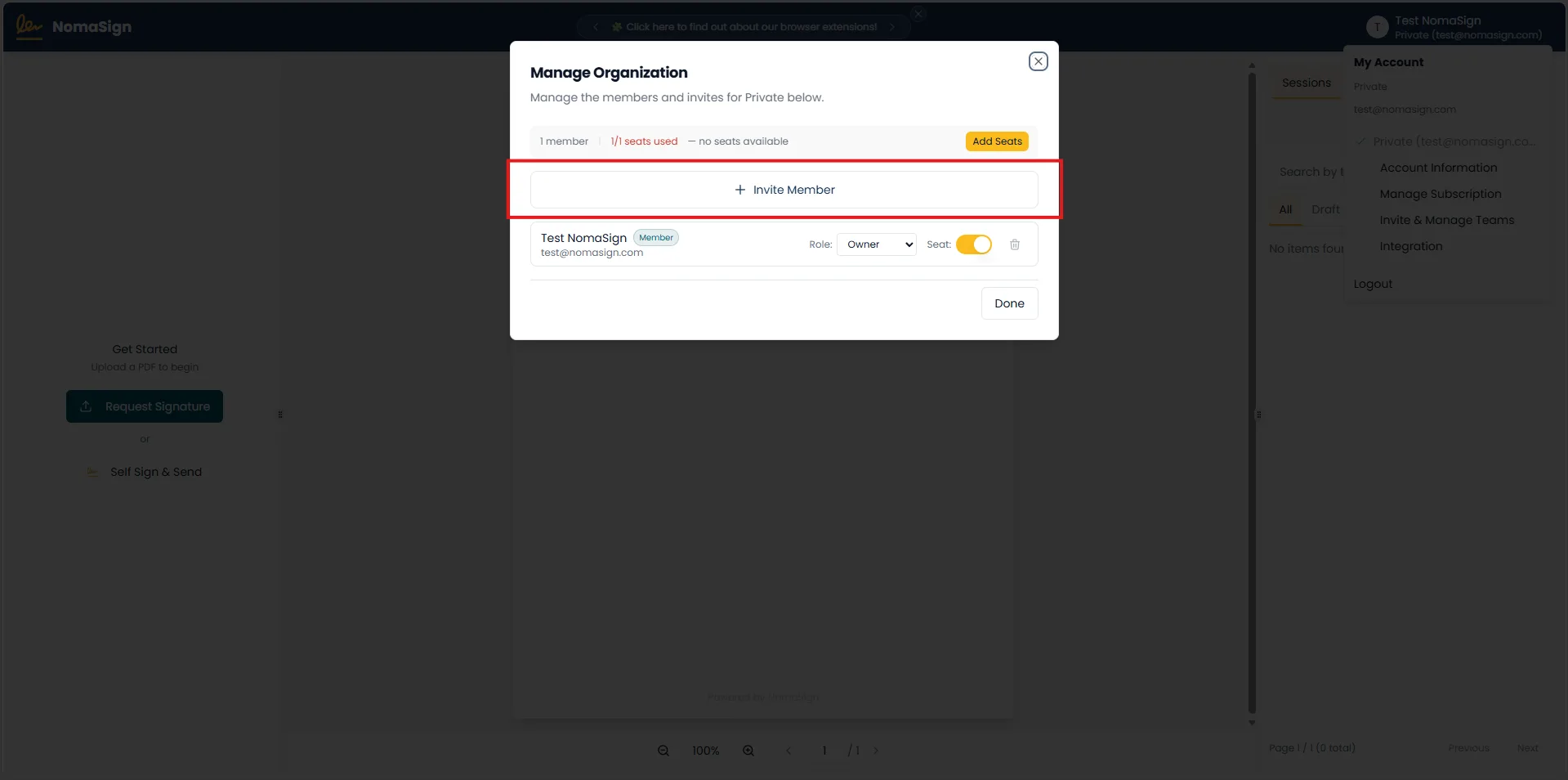Image resolution: width=1568 pixels, height=780 pixels.
Task: Click Logout in account menu
Action: tap(1373, 284)
